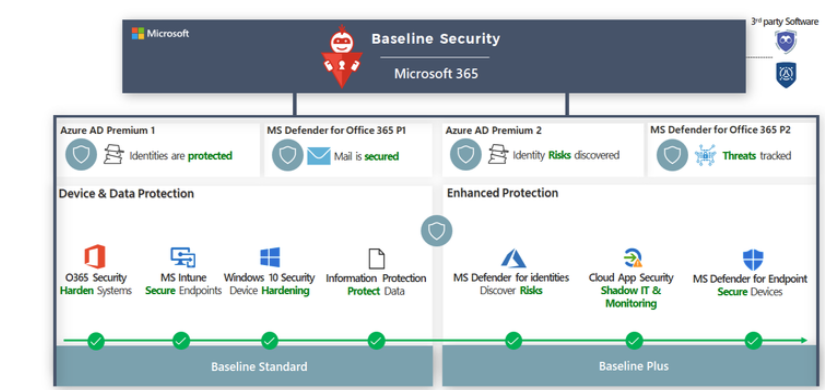This screenshot has width=834, height=390.
Task: Click the shield icon under Azure AD Premium 1
Action: pyautogui.click(x=81, y=155)
